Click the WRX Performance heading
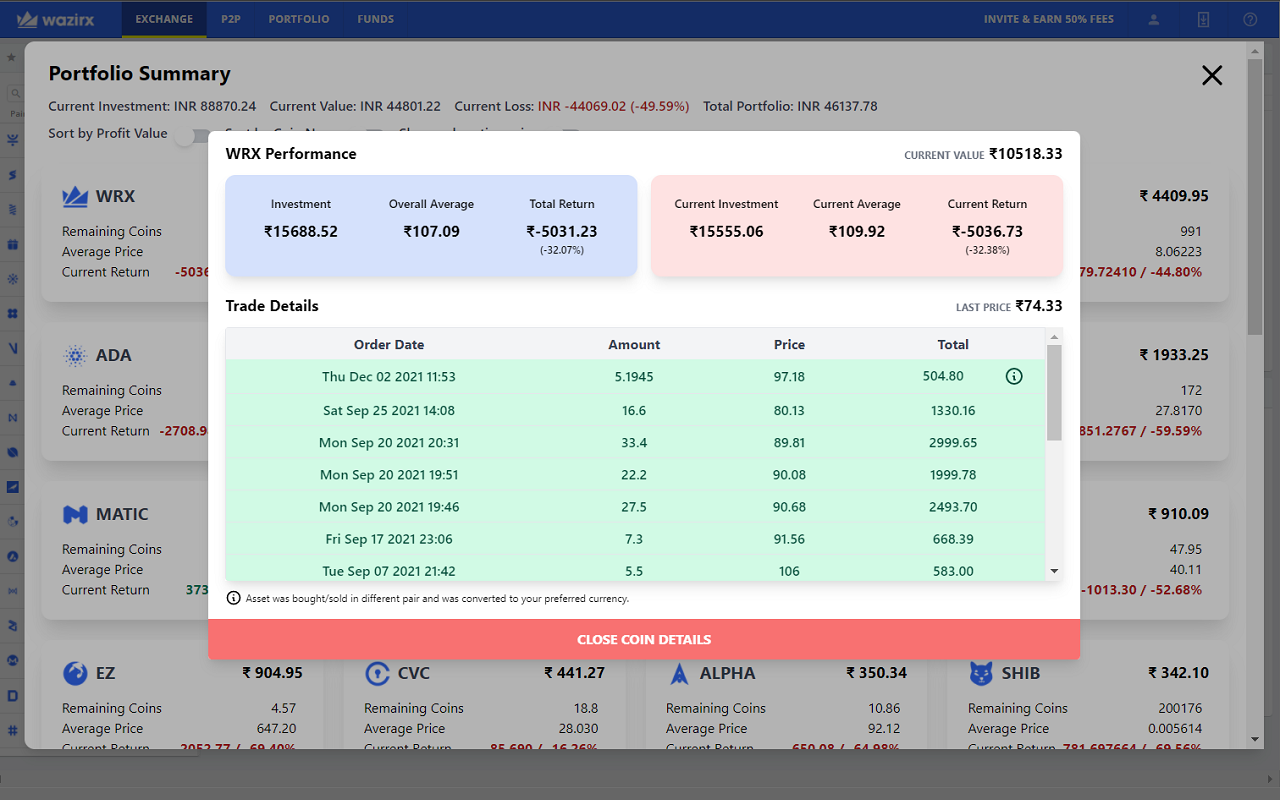The image size is (1280, 800). [x=291, y=154]
